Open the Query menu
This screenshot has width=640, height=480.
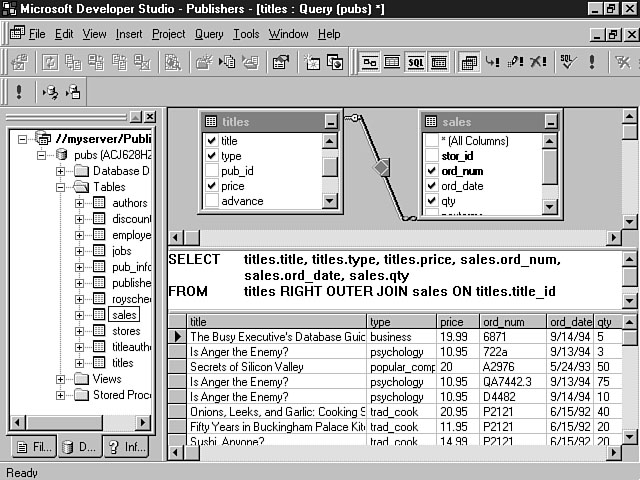(x=209, y=34)
